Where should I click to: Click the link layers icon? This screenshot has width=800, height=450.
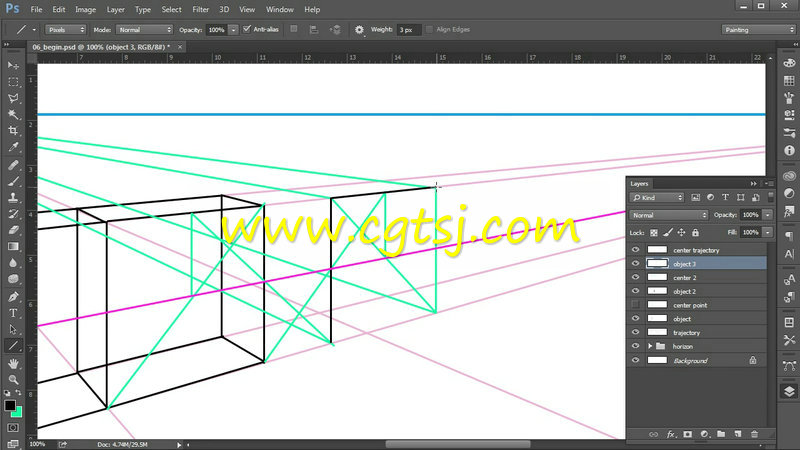coord(653,434)
